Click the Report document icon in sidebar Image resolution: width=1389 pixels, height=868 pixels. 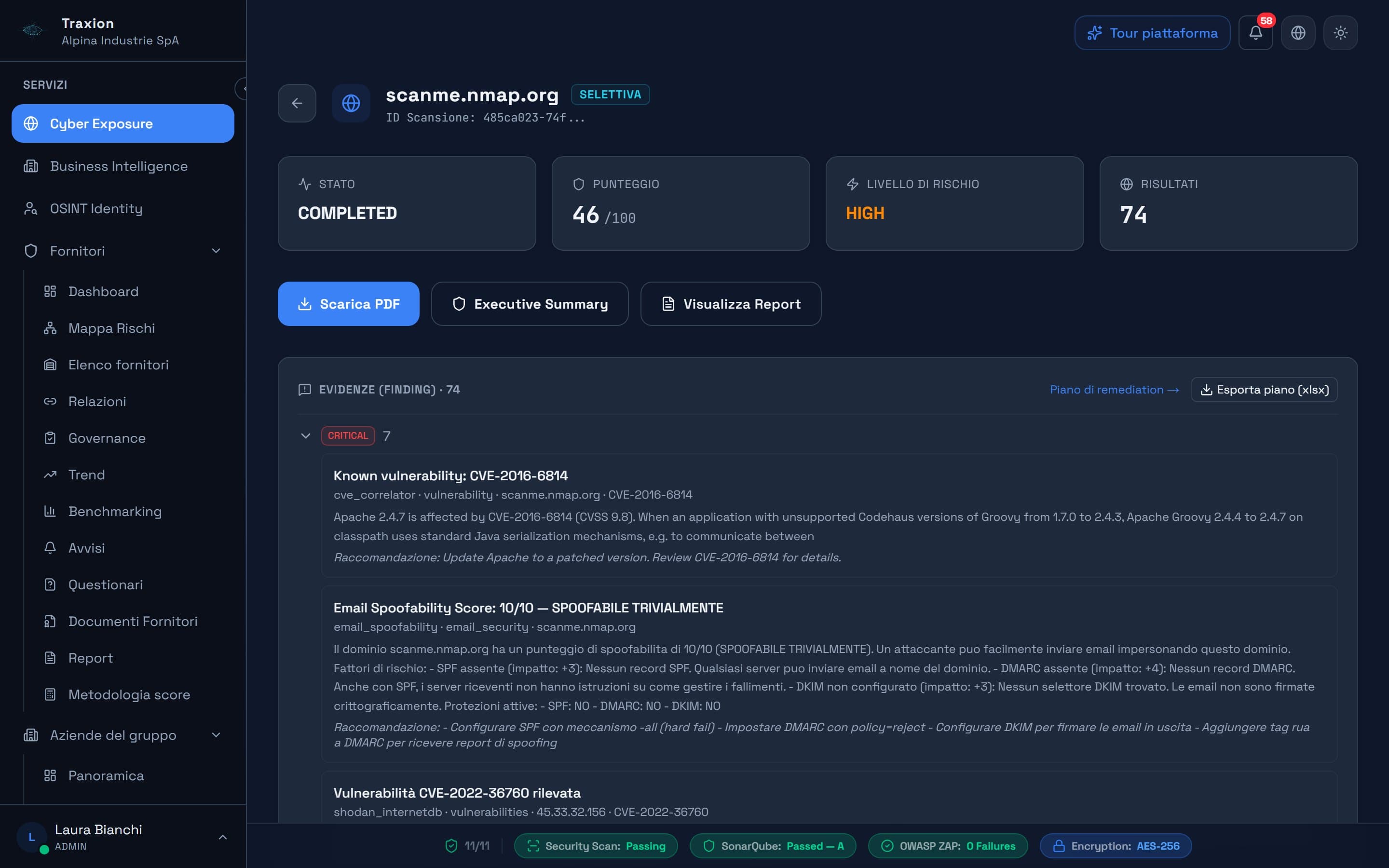point(50,658)
